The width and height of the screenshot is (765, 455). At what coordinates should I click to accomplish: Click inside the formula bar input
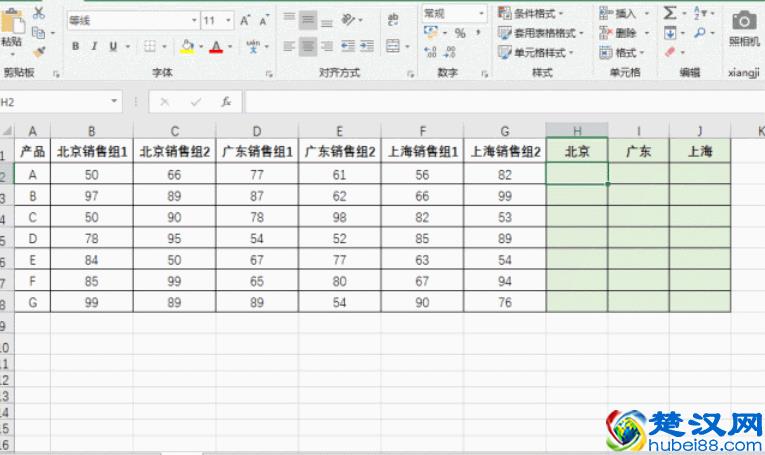[x=504, y=102]
